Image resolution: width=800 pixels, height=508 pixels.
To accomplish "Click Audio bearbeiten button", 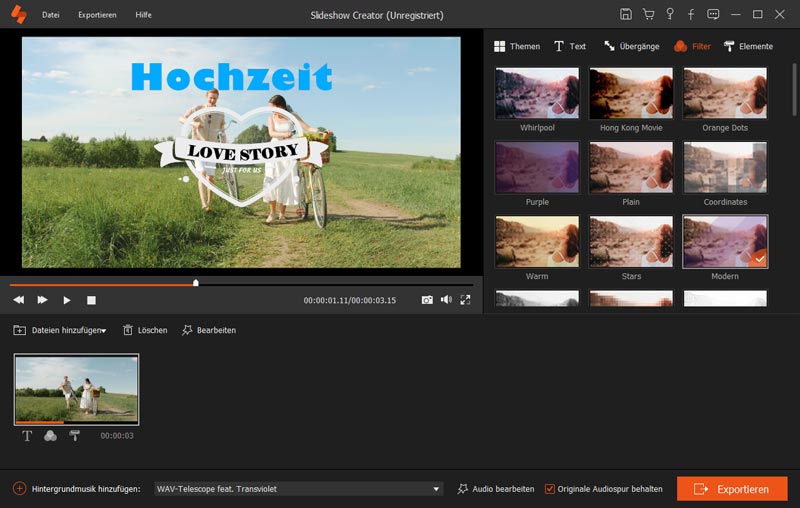I will click(x=495, y=489).
